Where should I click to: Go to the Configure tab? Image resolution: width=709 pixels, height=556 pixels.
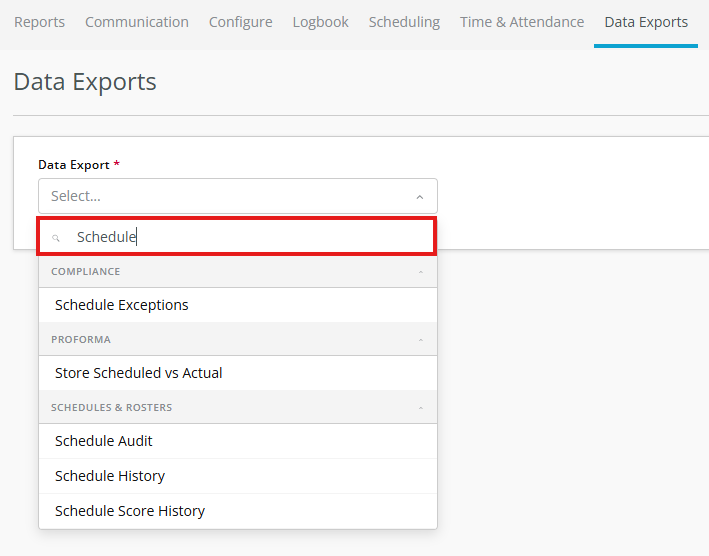(241, 22)
